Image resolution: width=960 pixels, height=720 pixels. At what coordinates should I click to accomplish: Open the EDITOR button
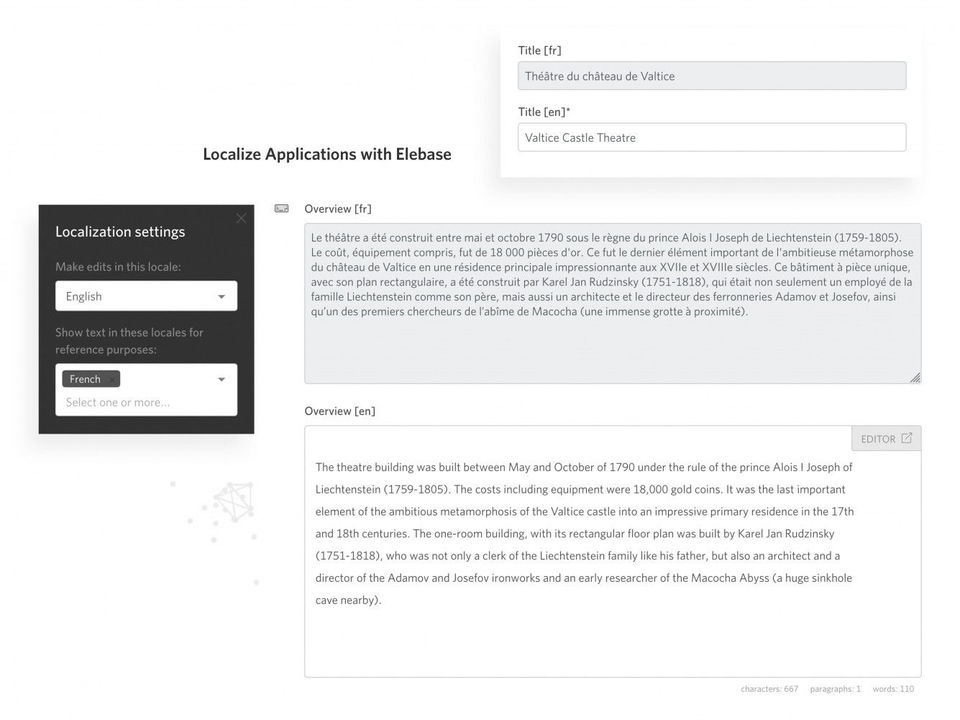pos(886,439)
